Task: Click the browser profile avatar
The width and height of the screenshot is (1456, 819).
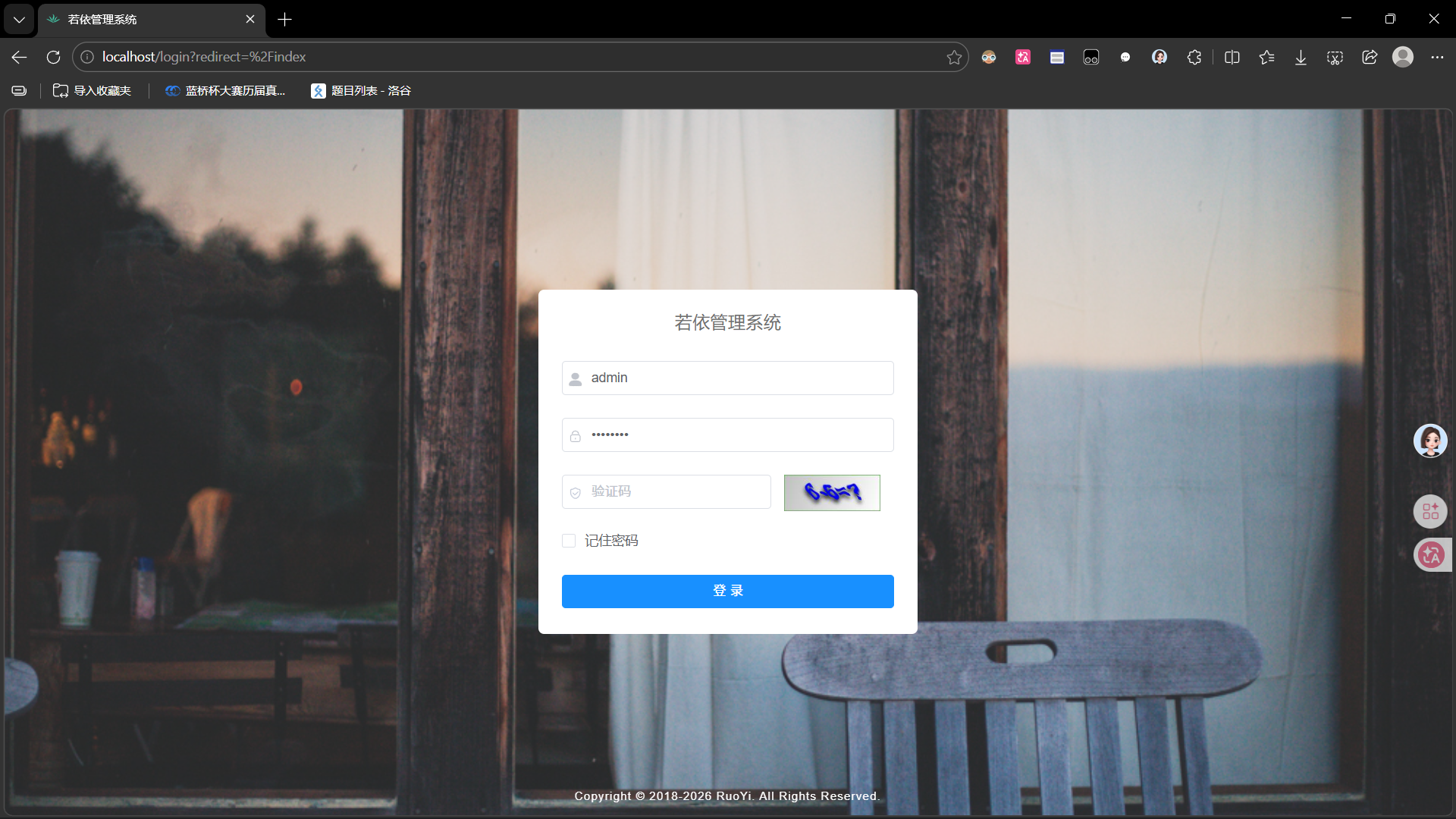Action: pyautogui.click(x=1403, y=57)
